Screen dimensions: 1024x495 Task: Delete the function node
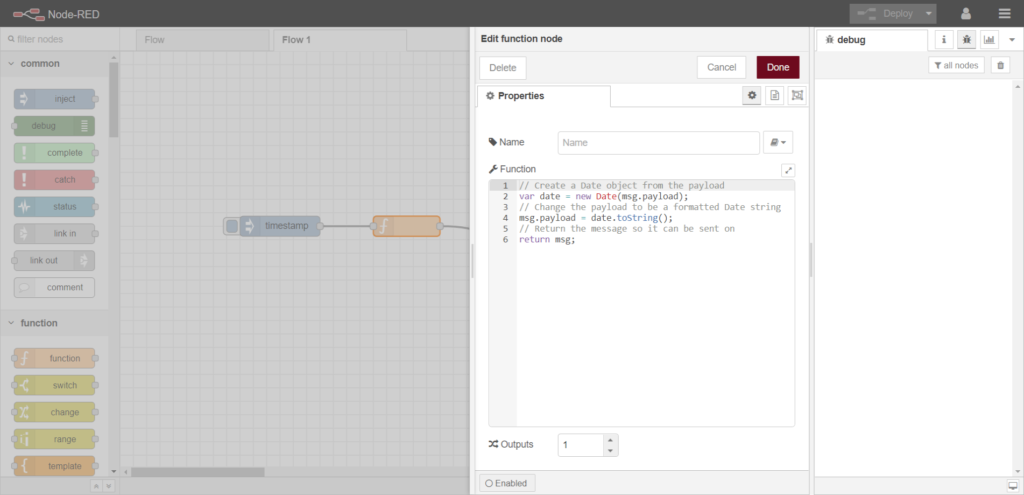pos(503,68)
